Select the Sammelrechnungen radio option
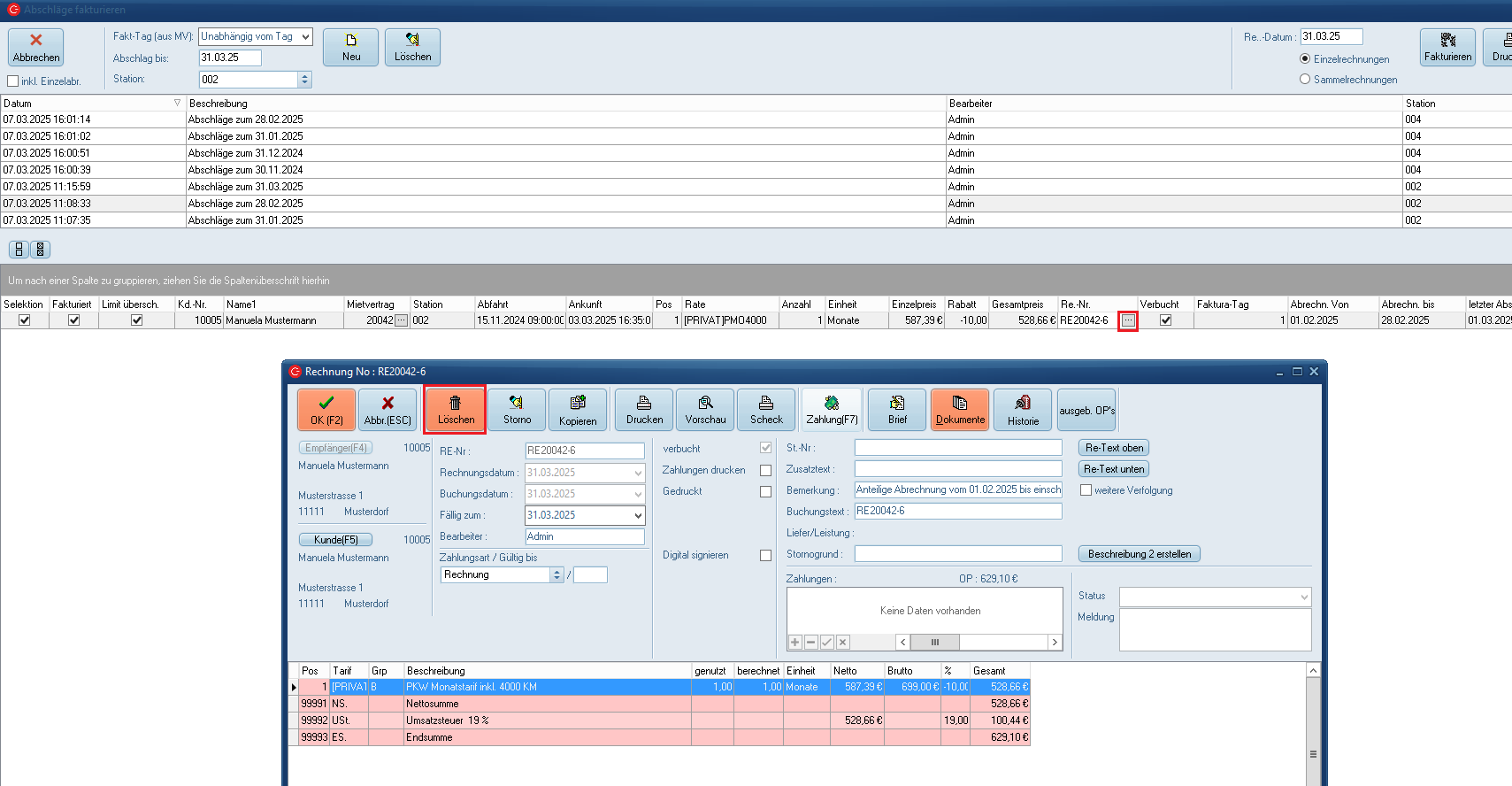The image size is (1512, 786). [1305, 80]
